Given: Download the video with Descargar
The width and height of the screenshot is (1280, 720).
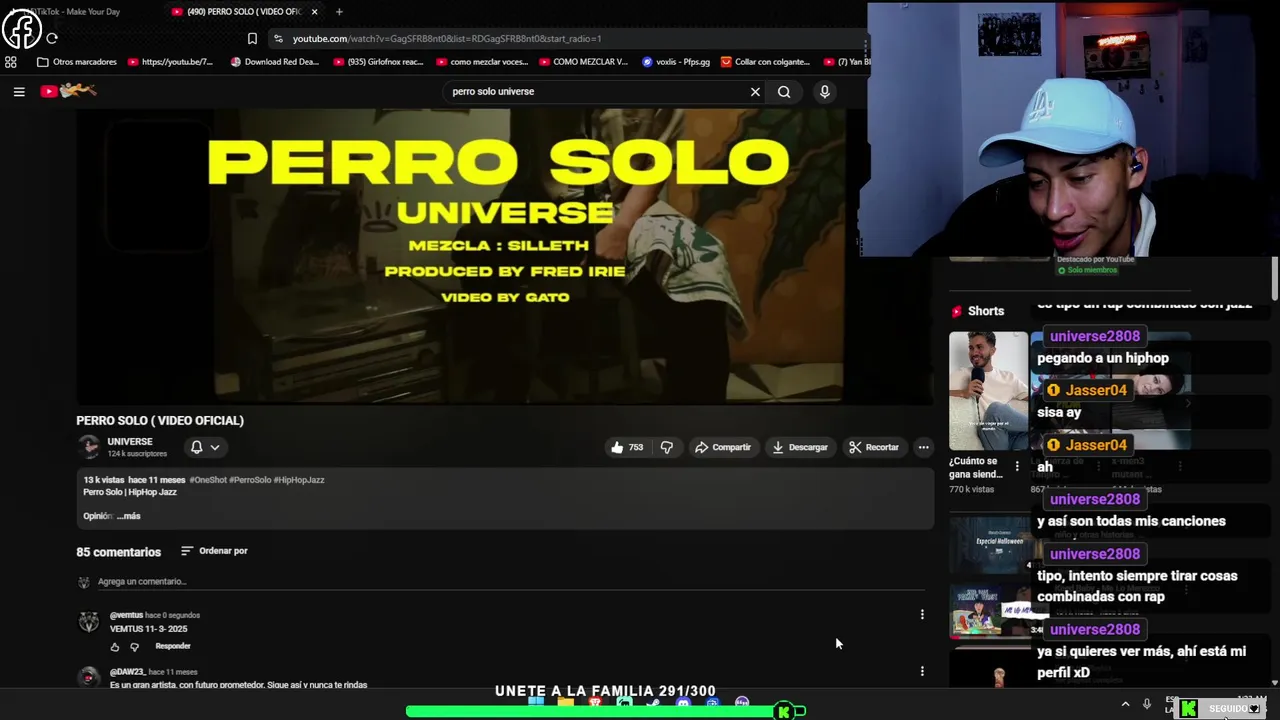Looking at the screenshot, I should (800, 447).
